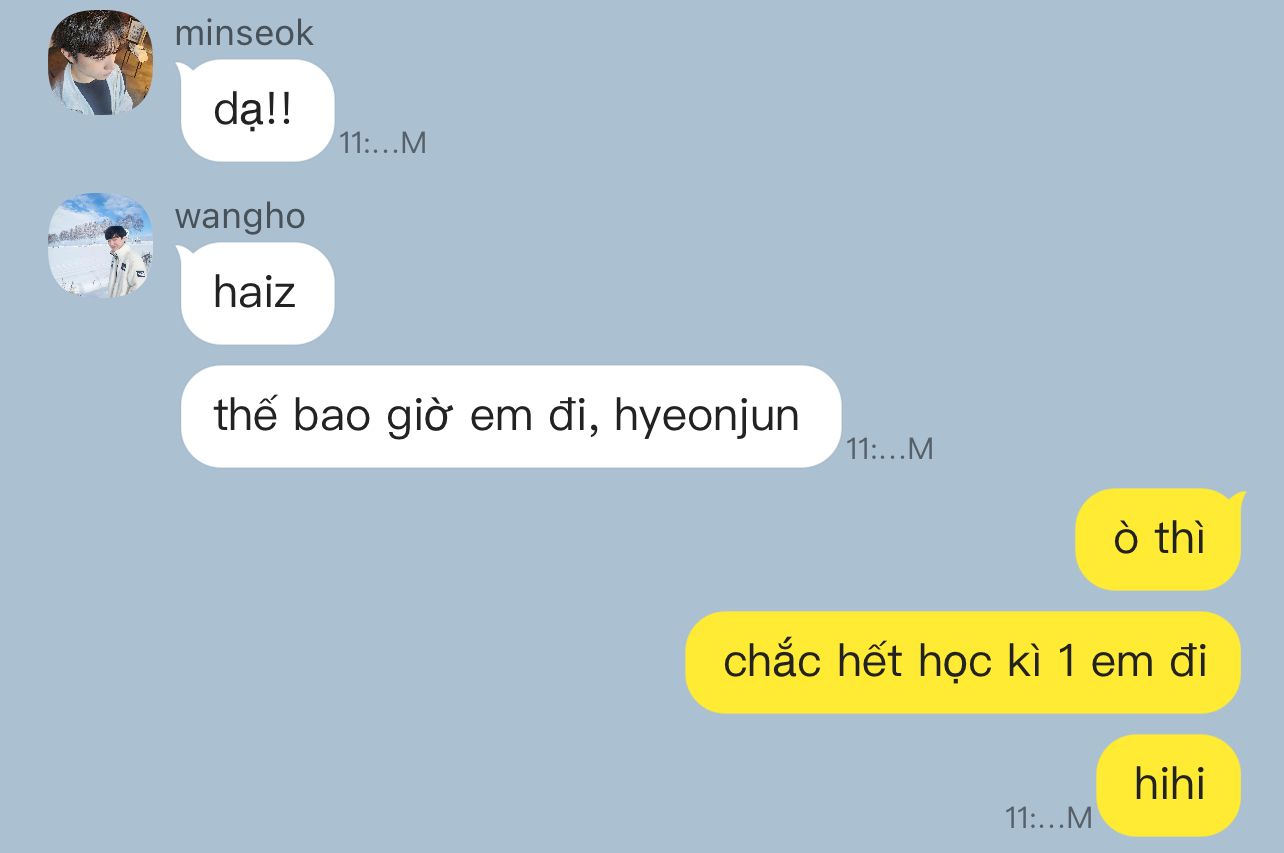Tap the sender name wangho

coord(240,216)
